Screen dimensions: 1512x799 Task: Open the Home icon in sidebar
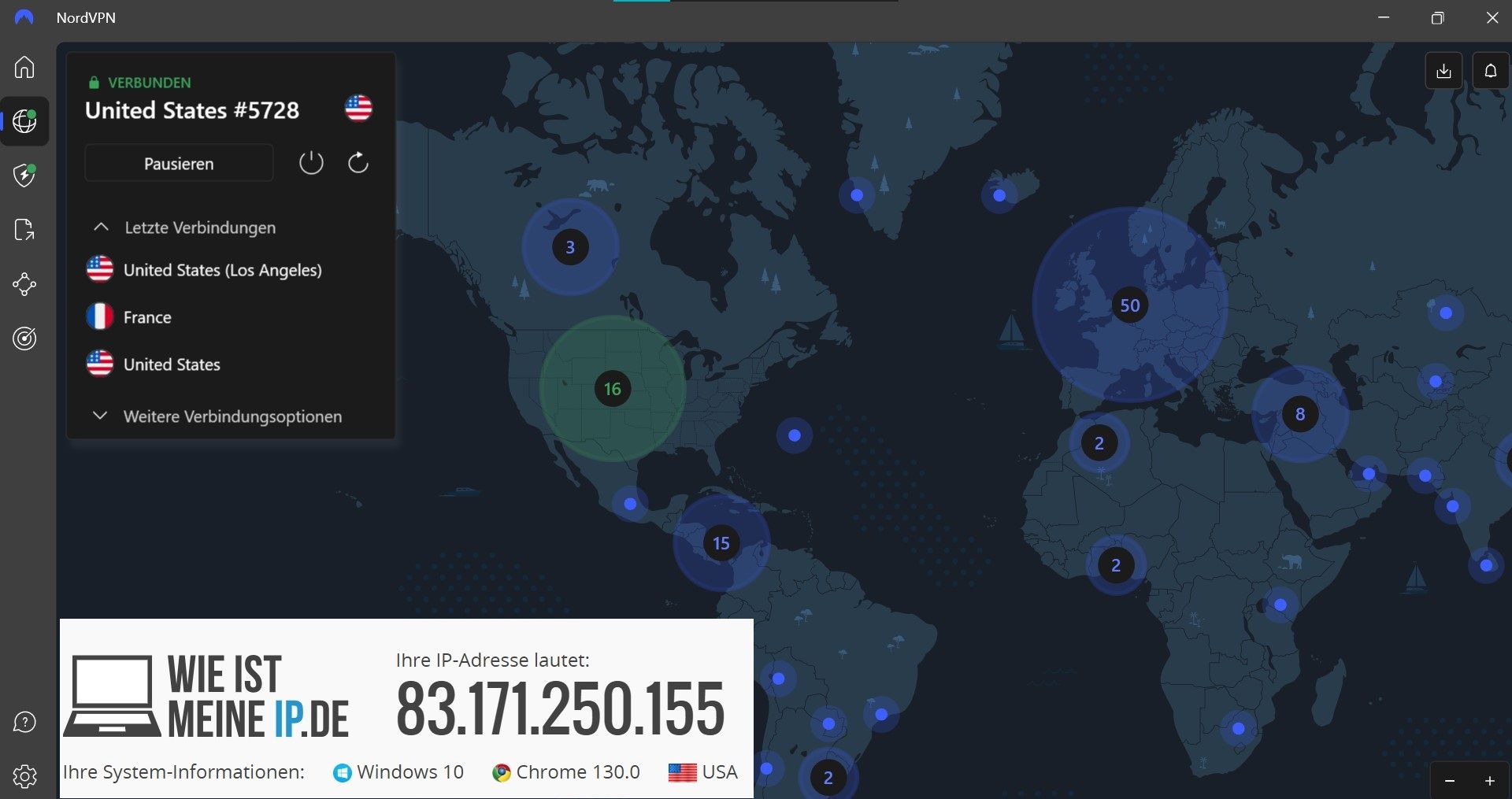pyautogui.click(x=24, y=67)
